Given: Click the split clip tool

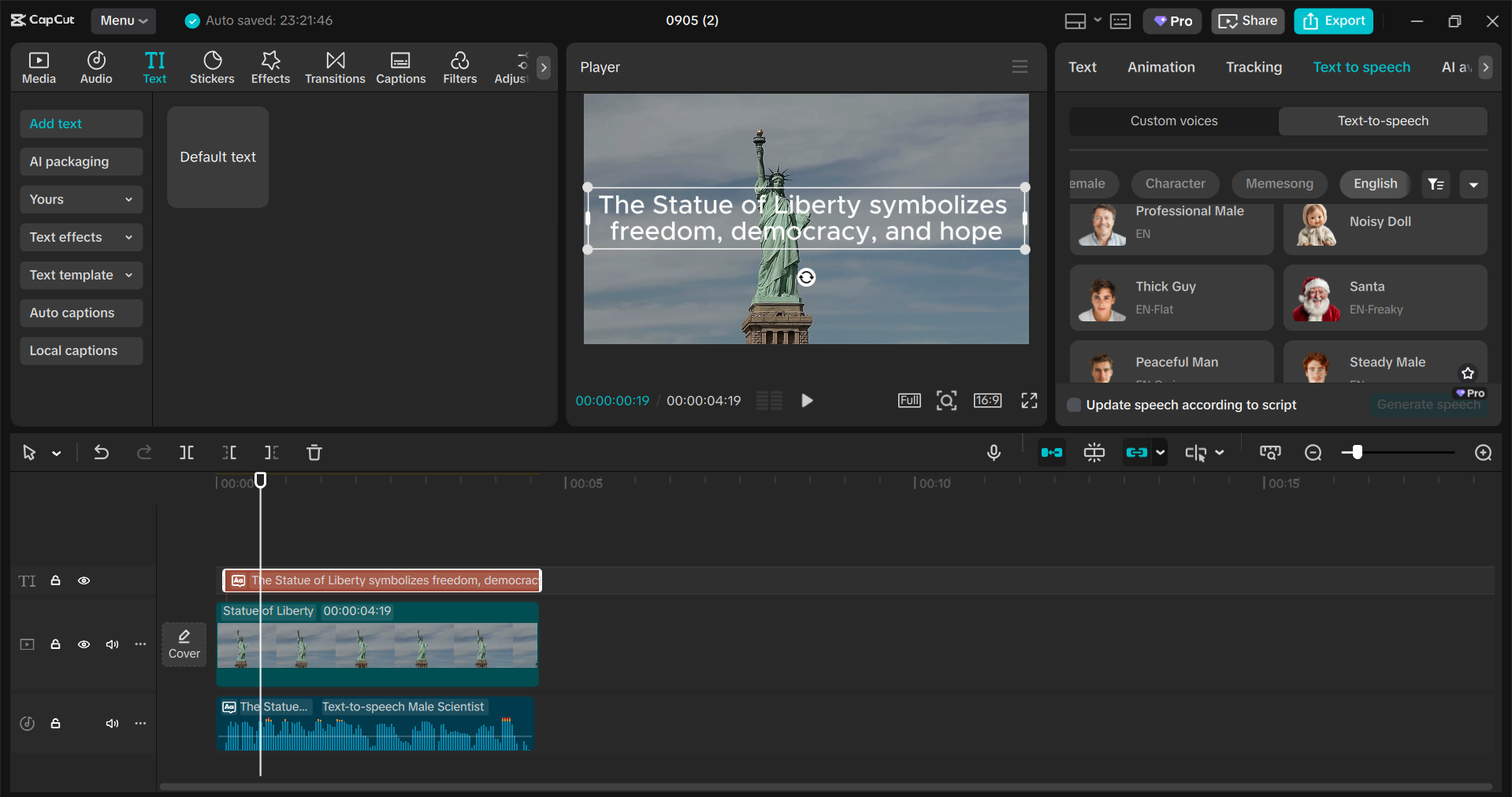Looking at the screenshot, I should (x=187, y=452).
